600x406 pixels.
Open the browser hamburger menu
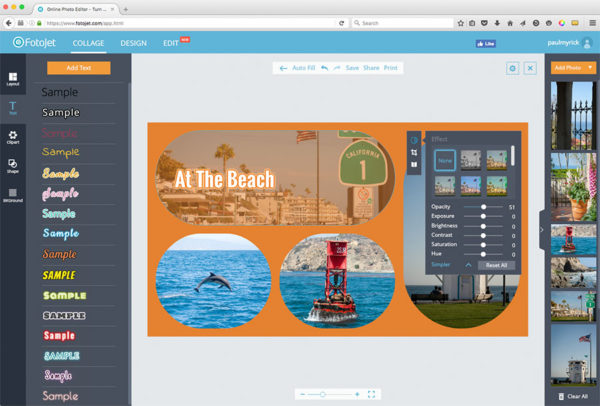(592, 23)
